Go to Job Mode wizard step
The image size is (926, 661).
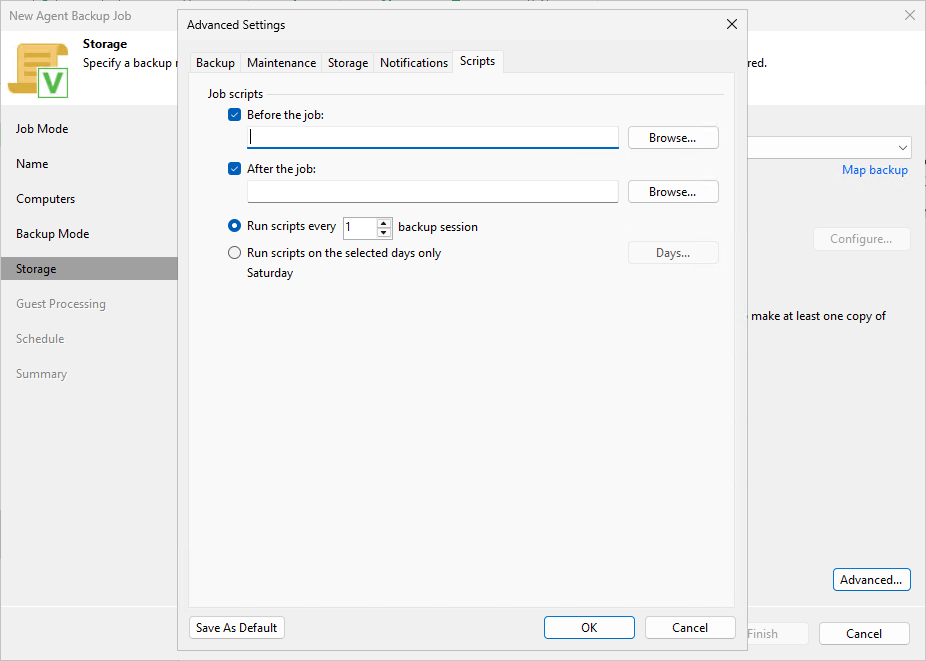point(42,129)
